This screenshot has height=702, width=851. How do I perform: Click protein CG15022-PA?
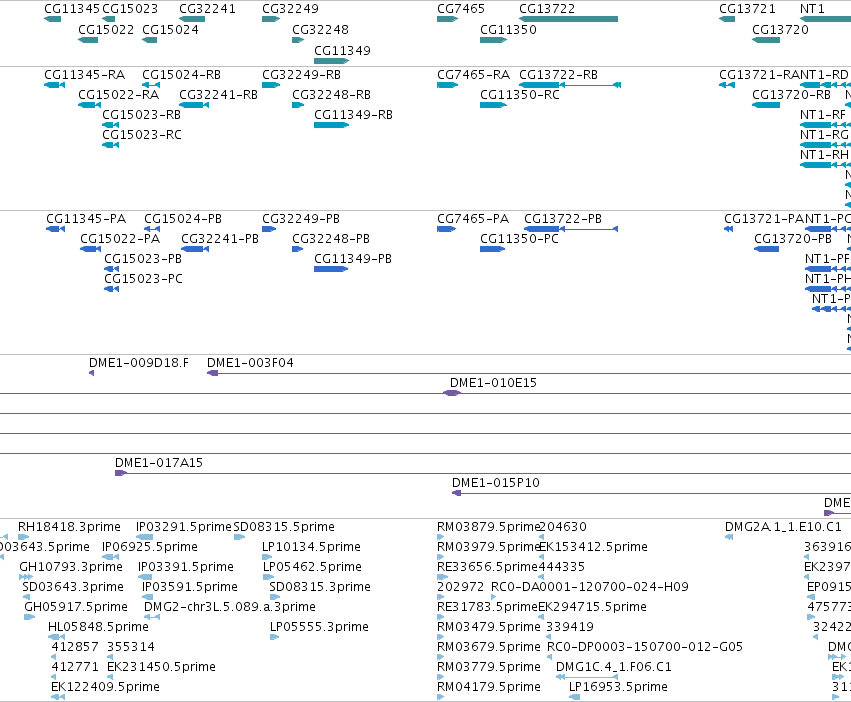(x=120, y=238)
